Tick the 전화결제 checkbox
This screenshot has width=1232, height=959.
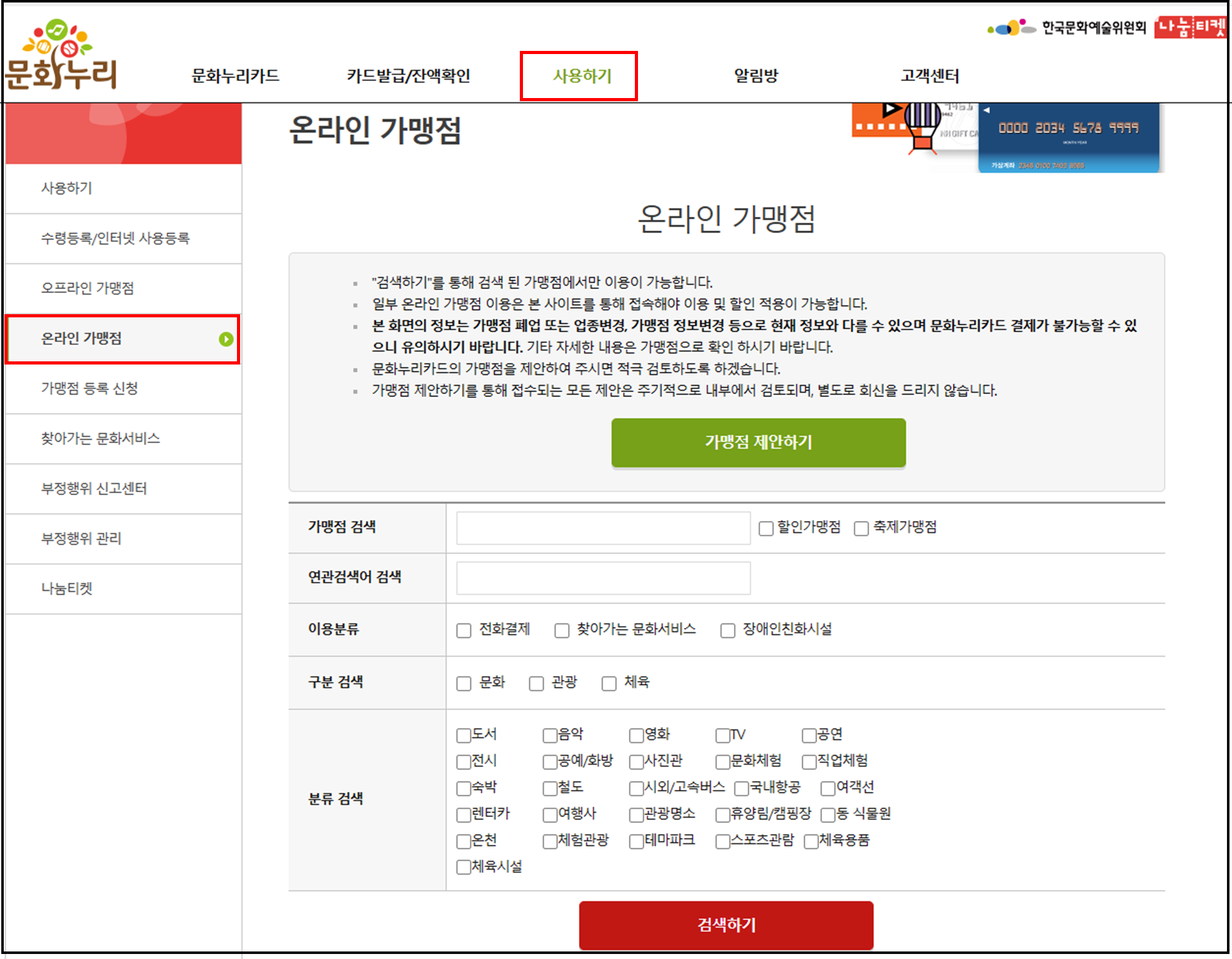click(x=464, y=630)
